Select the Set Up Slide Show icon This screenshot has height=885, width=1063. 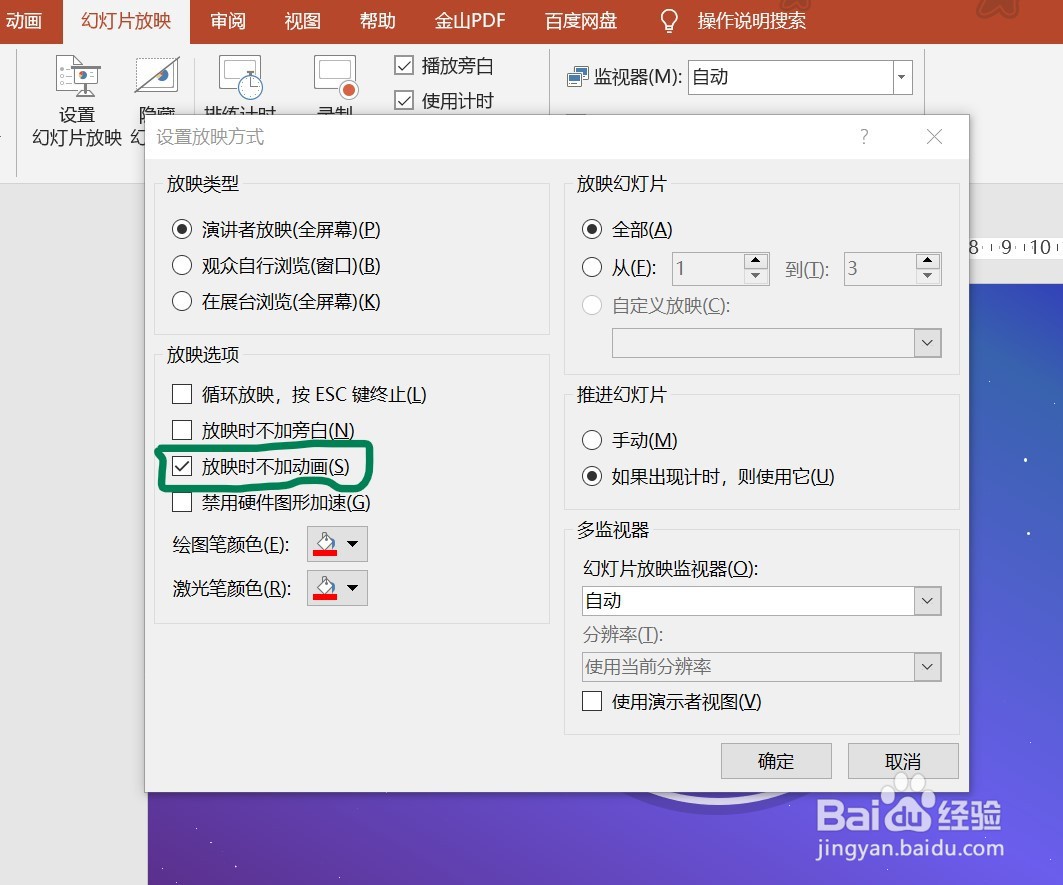77,76
